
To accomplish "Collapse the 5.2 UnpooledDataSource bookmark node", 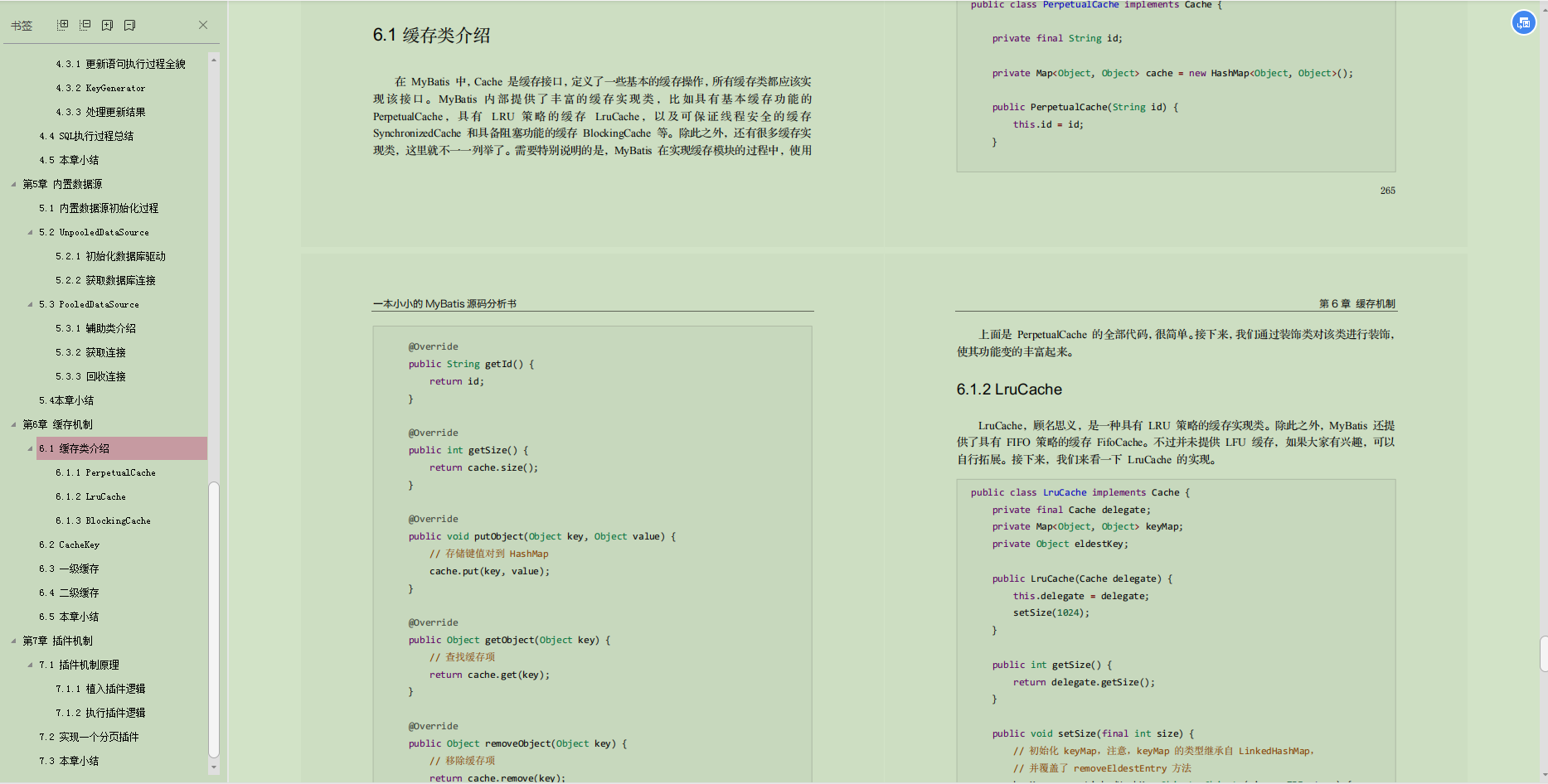I will click(x=30, y=232).
